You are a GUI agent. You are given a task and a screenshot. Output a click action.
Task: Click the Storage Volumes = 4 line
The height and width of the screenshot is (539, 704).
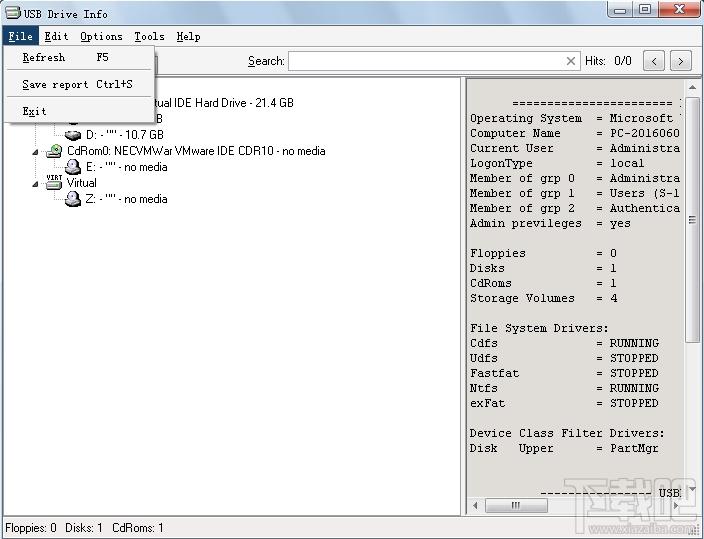click(544, 298)
